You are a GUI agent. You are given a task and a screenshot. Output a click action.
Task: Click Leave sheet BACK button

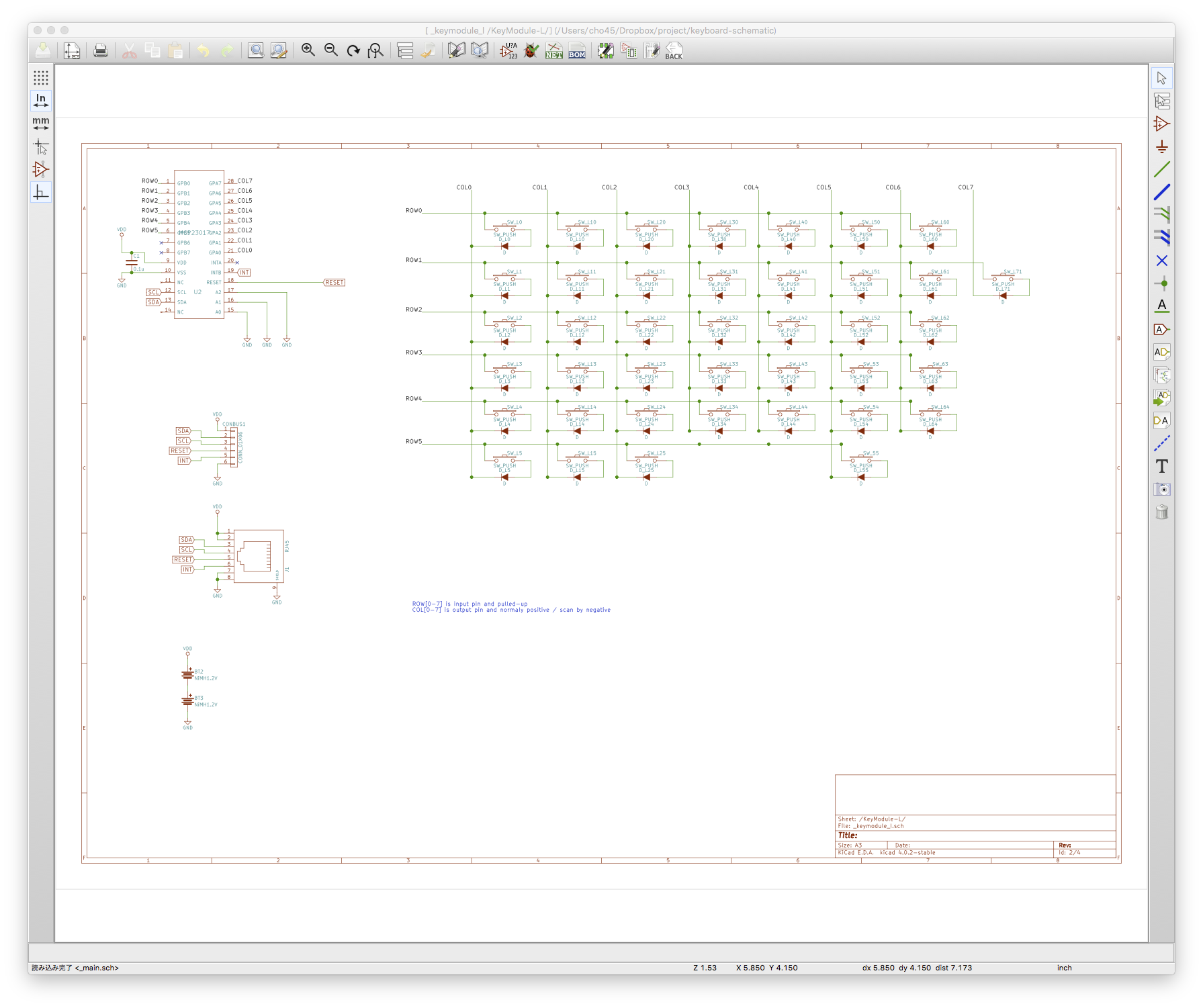(674, 51)
